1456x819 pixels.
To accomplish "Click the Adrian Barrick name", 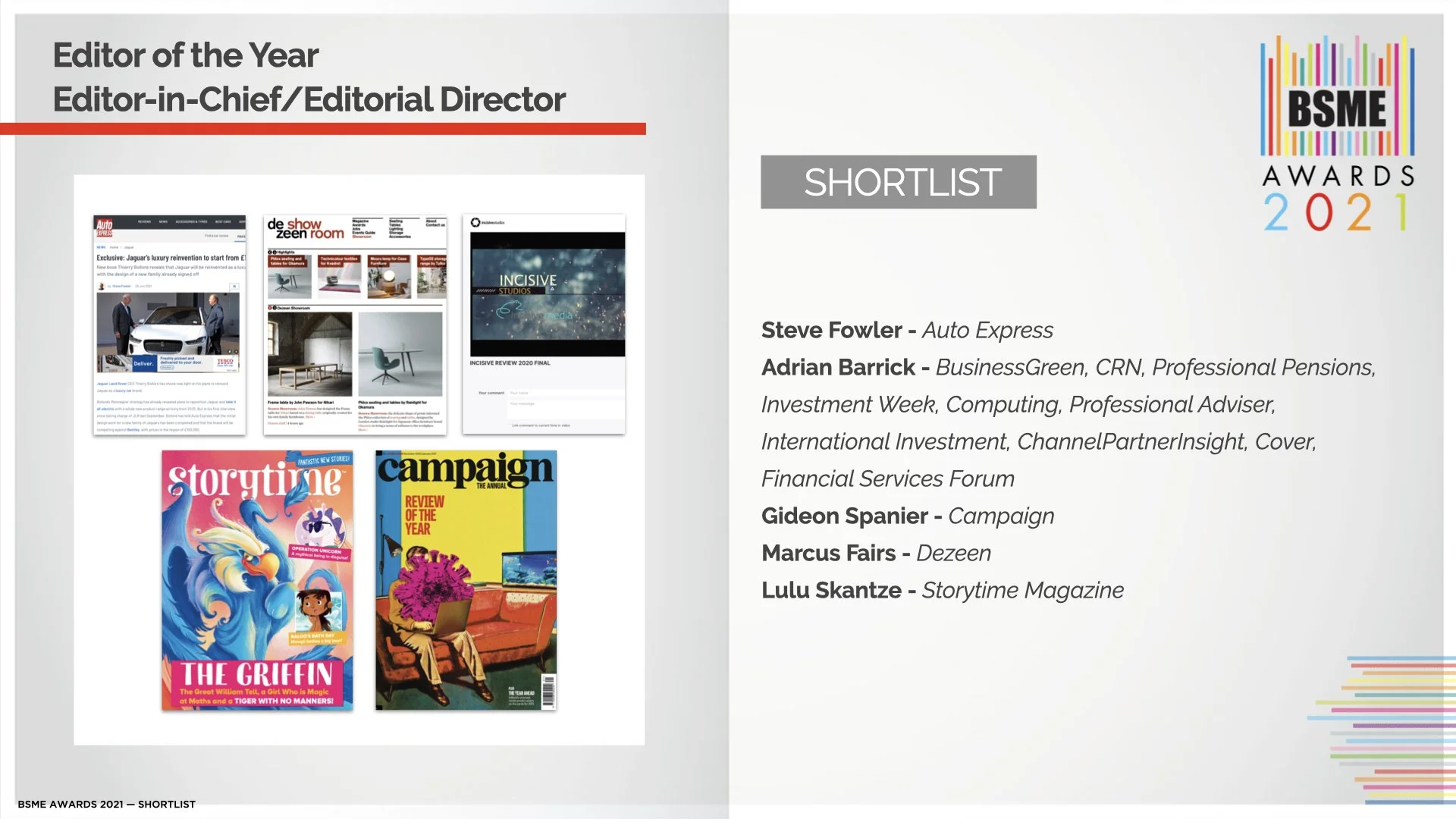I will 838,368.
